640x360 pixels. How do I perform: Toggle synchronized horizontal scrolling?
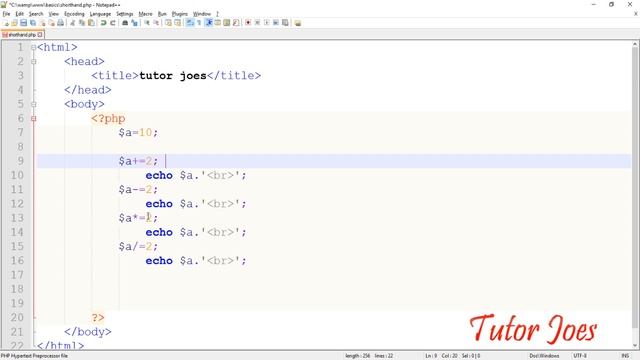pyautogui.click(x=178, y=23)
